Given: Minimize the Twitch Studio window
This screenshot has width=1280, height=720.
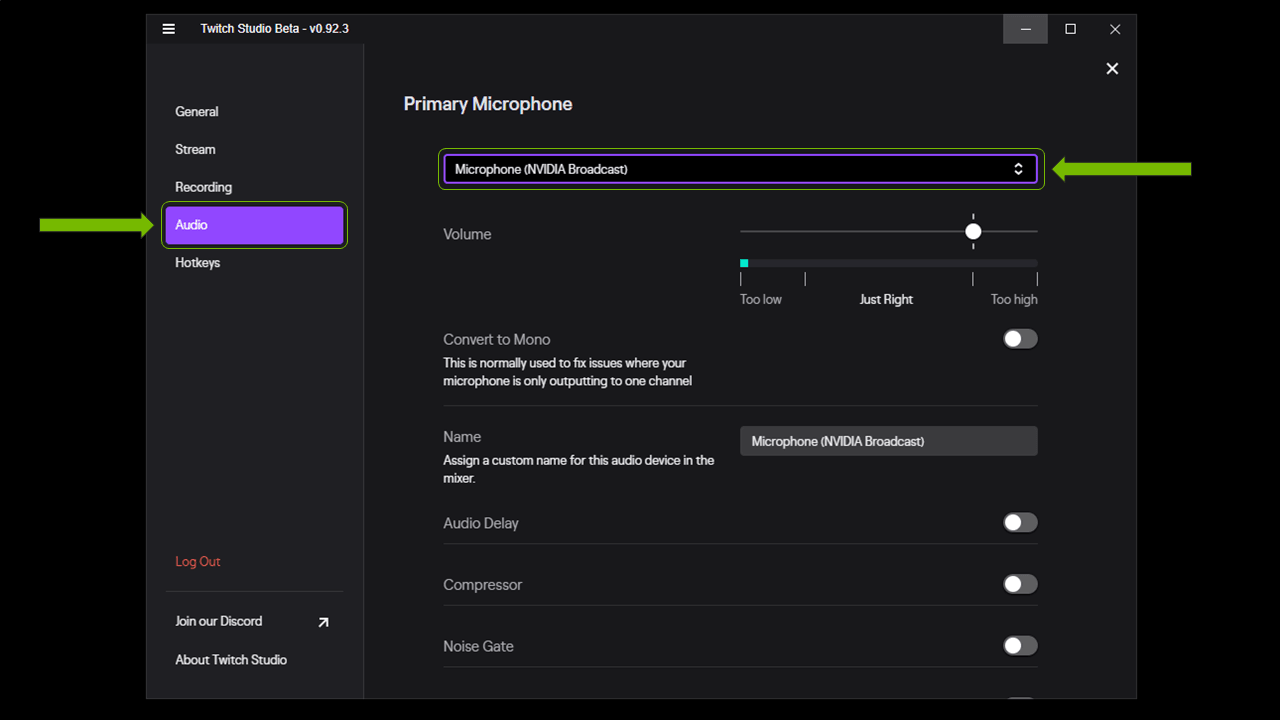Looking at the screenshot, I should [1025, 29].
